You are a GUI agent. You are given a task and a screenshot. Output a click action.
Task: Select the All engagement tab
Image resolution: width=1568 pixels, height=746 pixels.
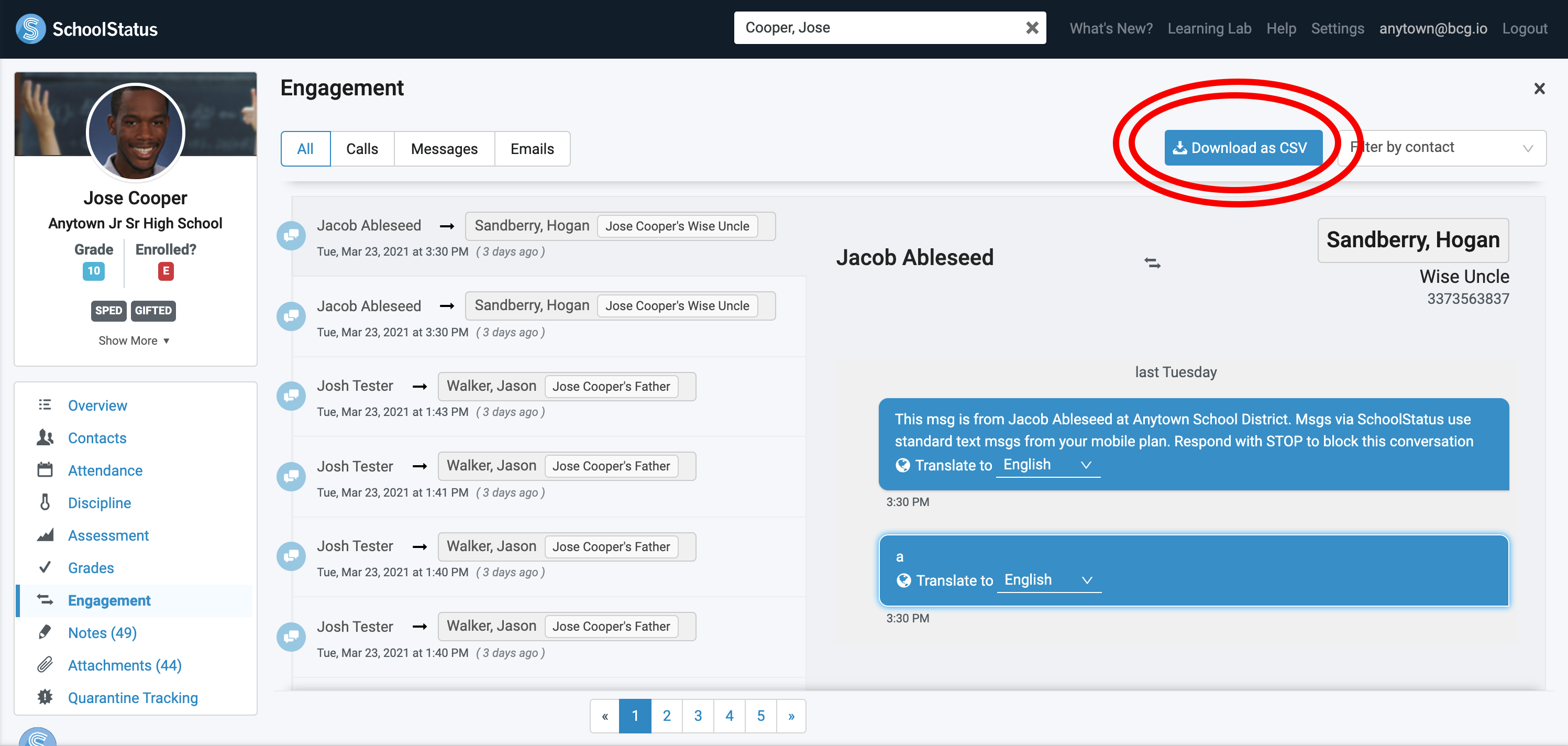[x=305, y=149]
